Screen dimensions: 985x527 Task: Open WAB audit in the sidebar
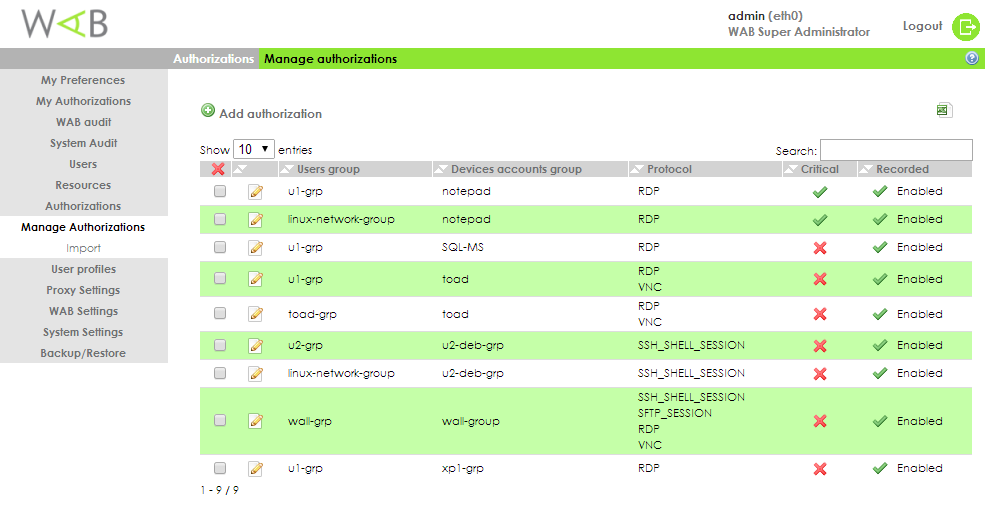click(83, 122)
